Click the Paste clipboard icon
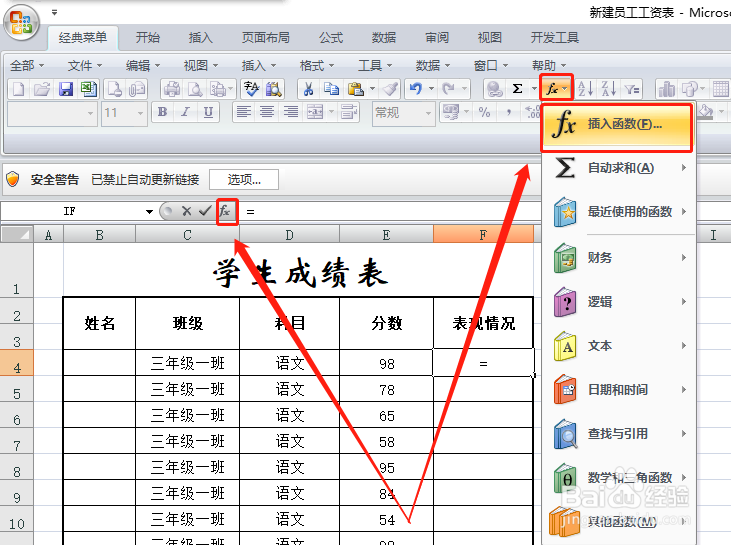 [x=356, y=89]
